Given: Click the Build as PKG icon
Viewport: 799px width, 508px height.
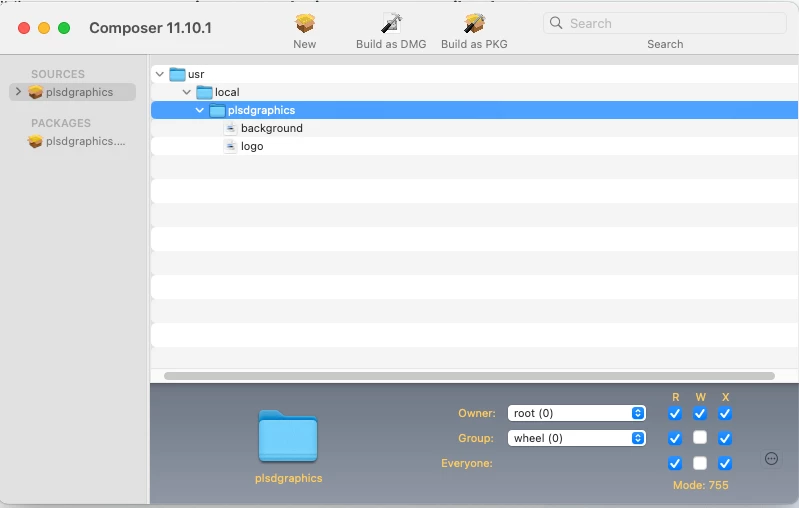Looking at the screenshot, I should tap(474, 23).
